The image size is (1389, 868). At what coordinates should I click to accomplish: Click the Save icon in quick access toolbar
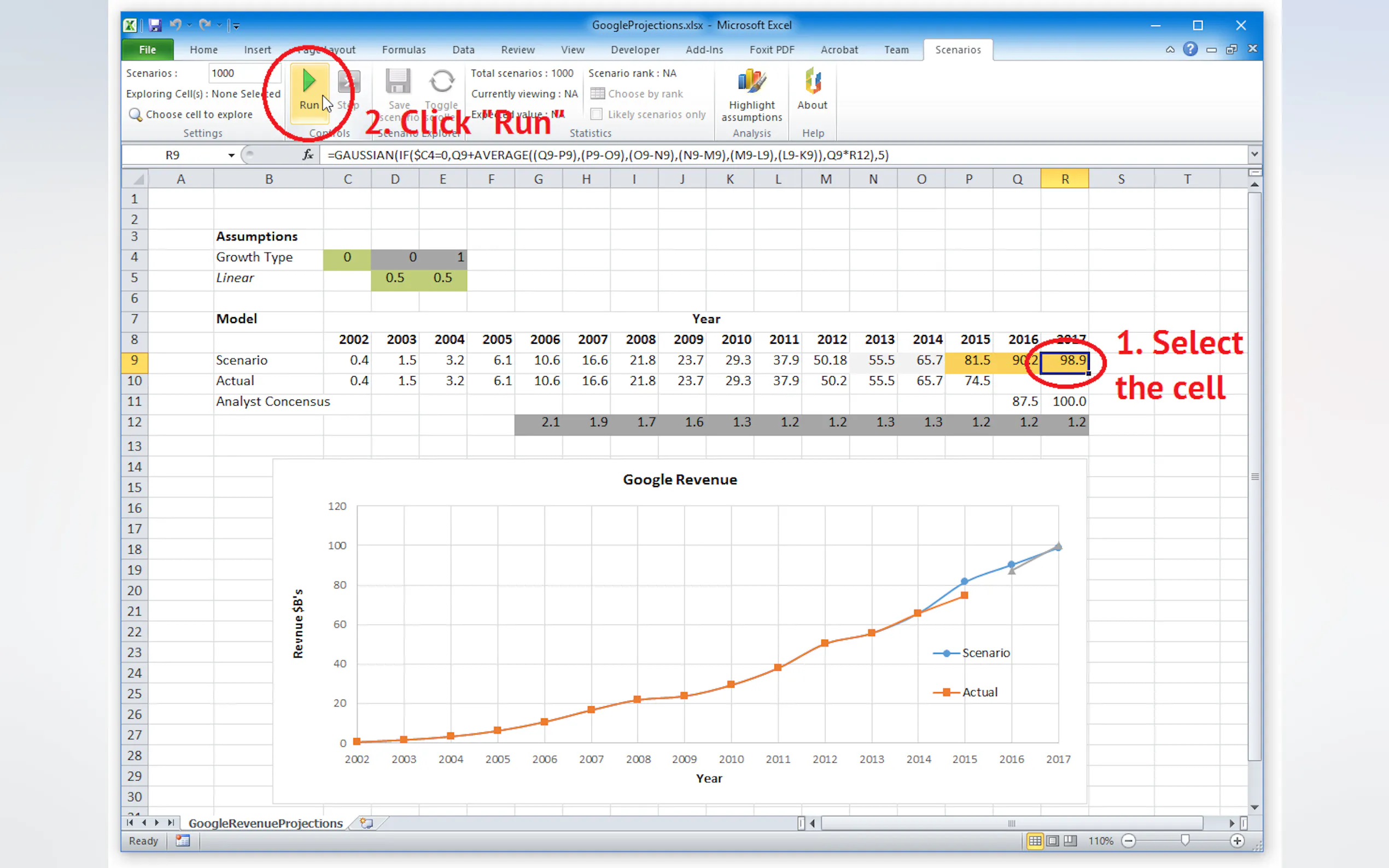pos(154,25)
